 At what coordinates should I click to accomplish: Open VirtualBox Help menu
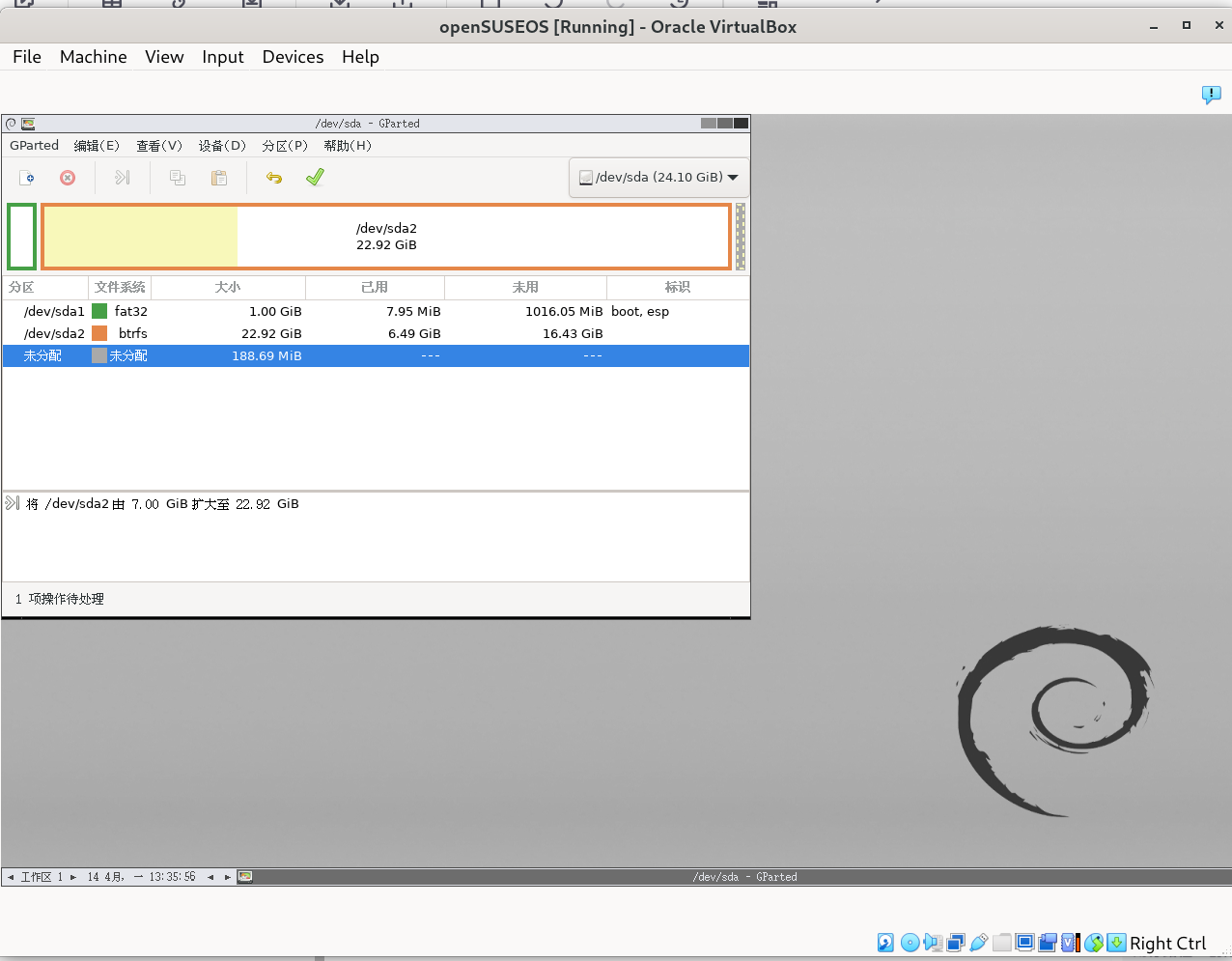tap(360, 57)
